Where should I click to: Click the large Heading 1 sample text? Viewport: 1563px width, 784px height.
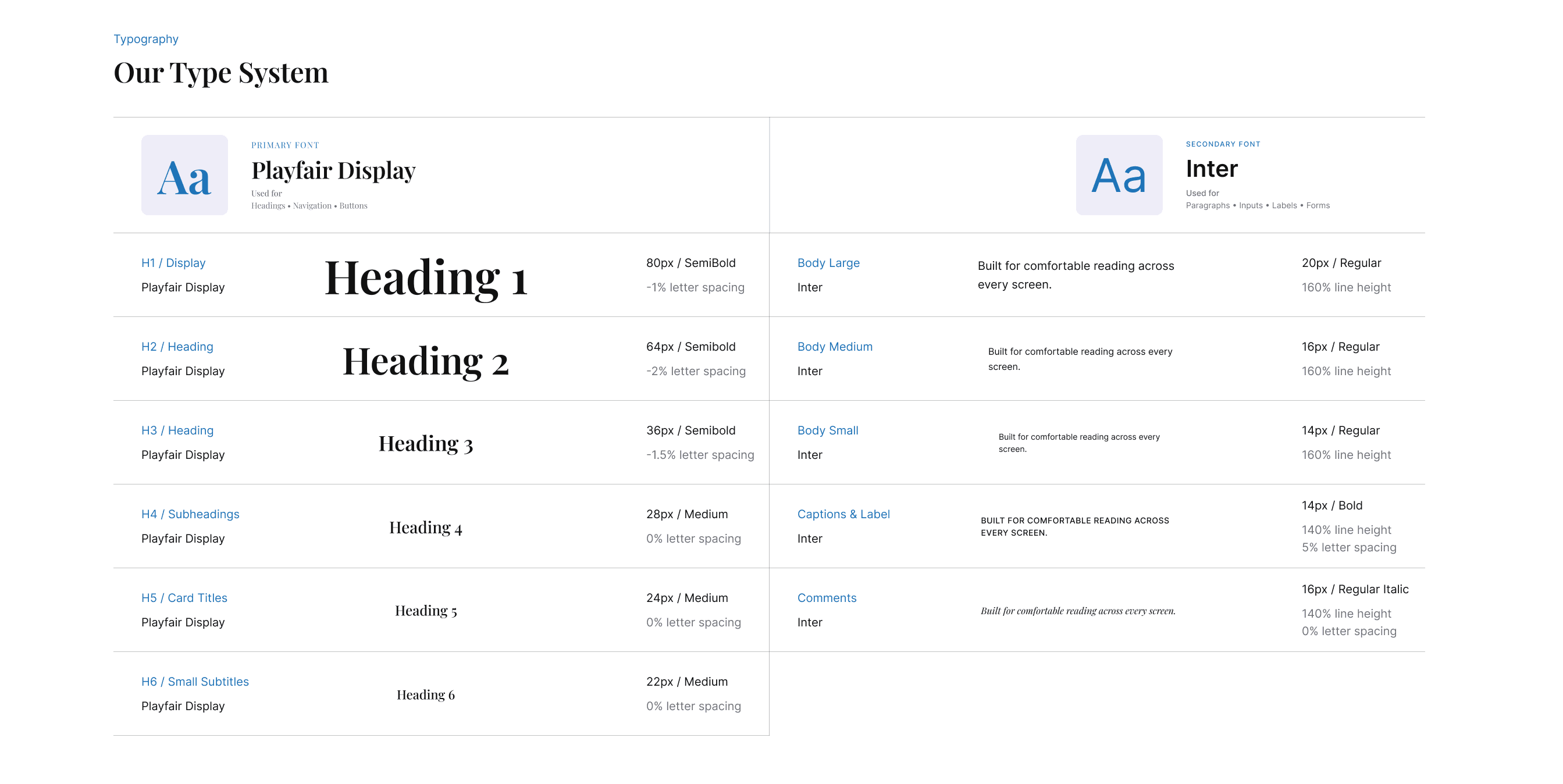(x=426, y=278)
